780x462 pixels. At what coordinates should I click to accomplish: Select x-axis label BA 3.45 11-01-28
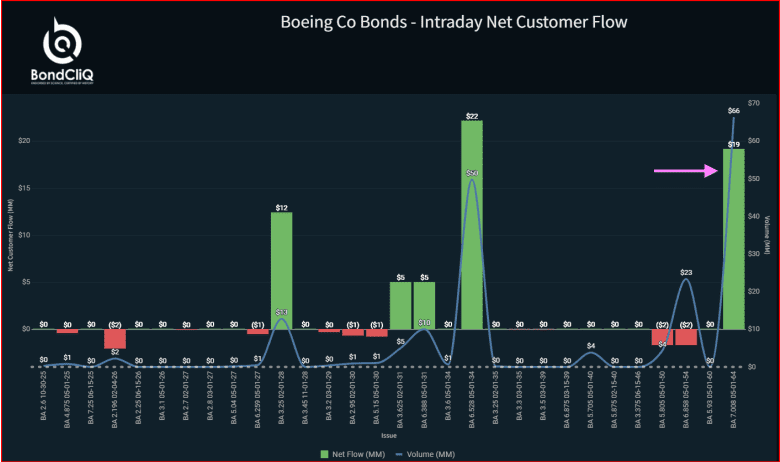click(x=305, y=397)
